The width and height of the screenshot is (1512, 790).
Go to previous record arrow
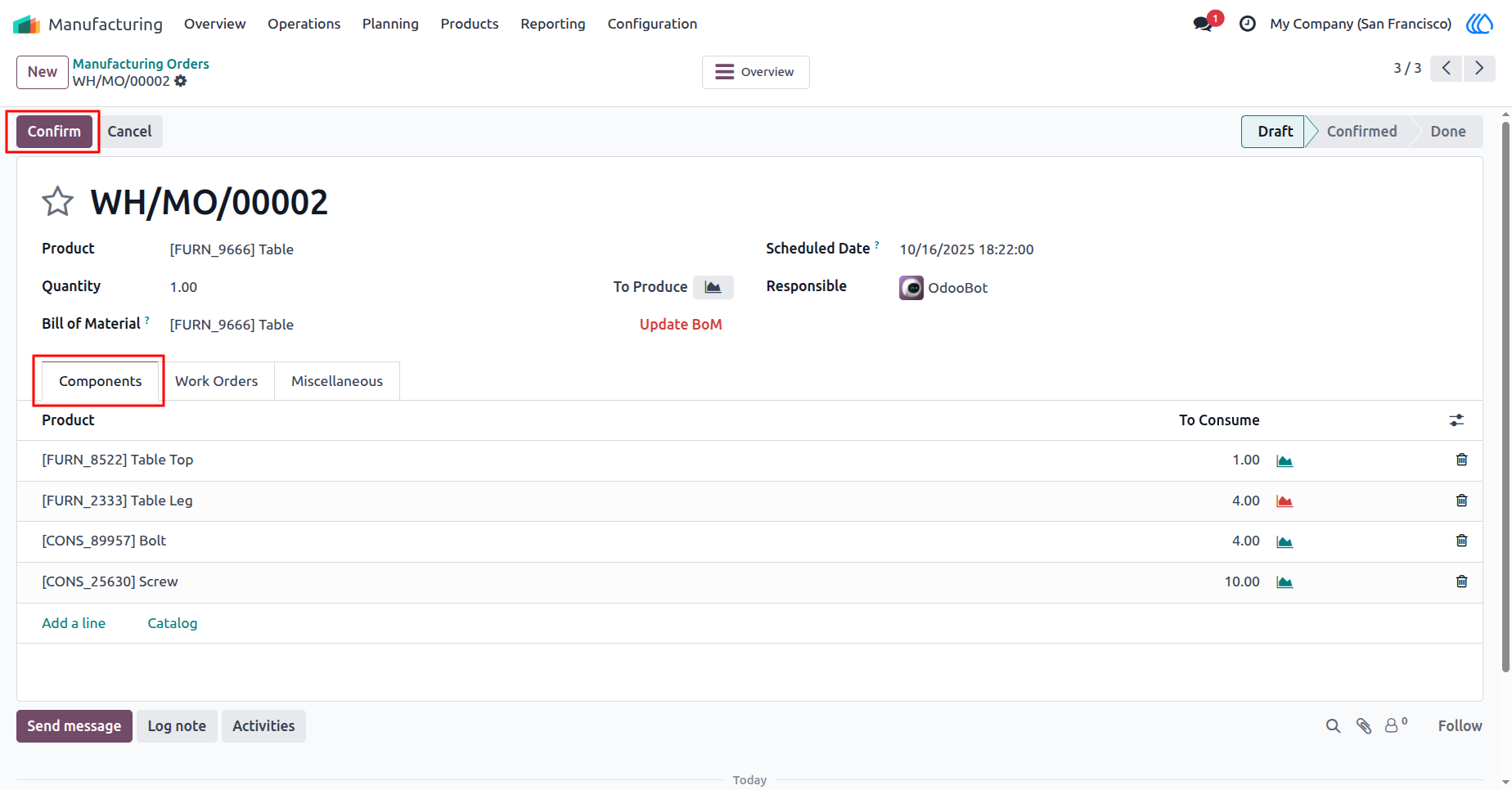(x=1447, y=68)
